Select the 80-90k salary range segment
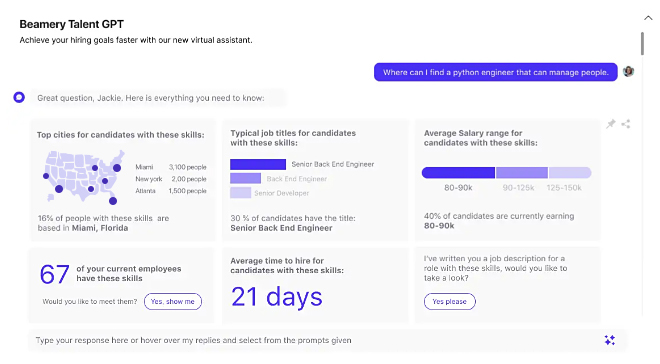This screenshot has width=660, height=364. [x=458, y=173]
